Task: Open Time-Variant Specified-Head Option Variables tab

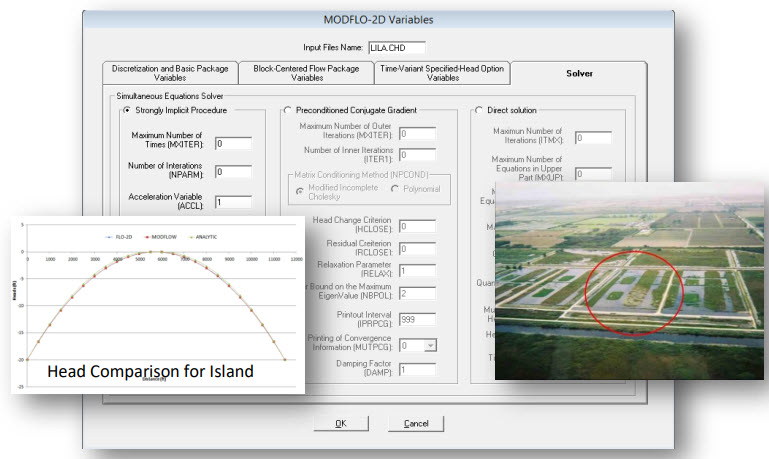Action: tap(442, 73)
